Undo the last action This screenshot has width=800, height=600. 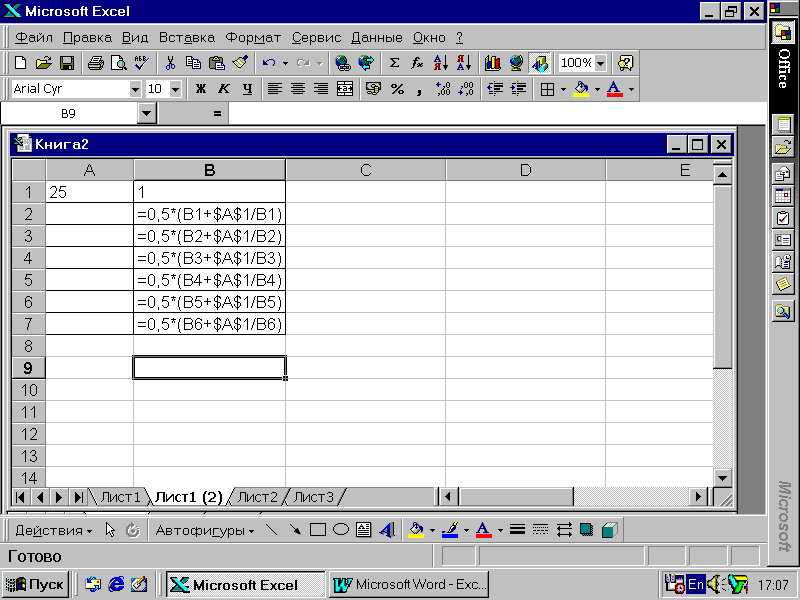click(x=268, y=63)
